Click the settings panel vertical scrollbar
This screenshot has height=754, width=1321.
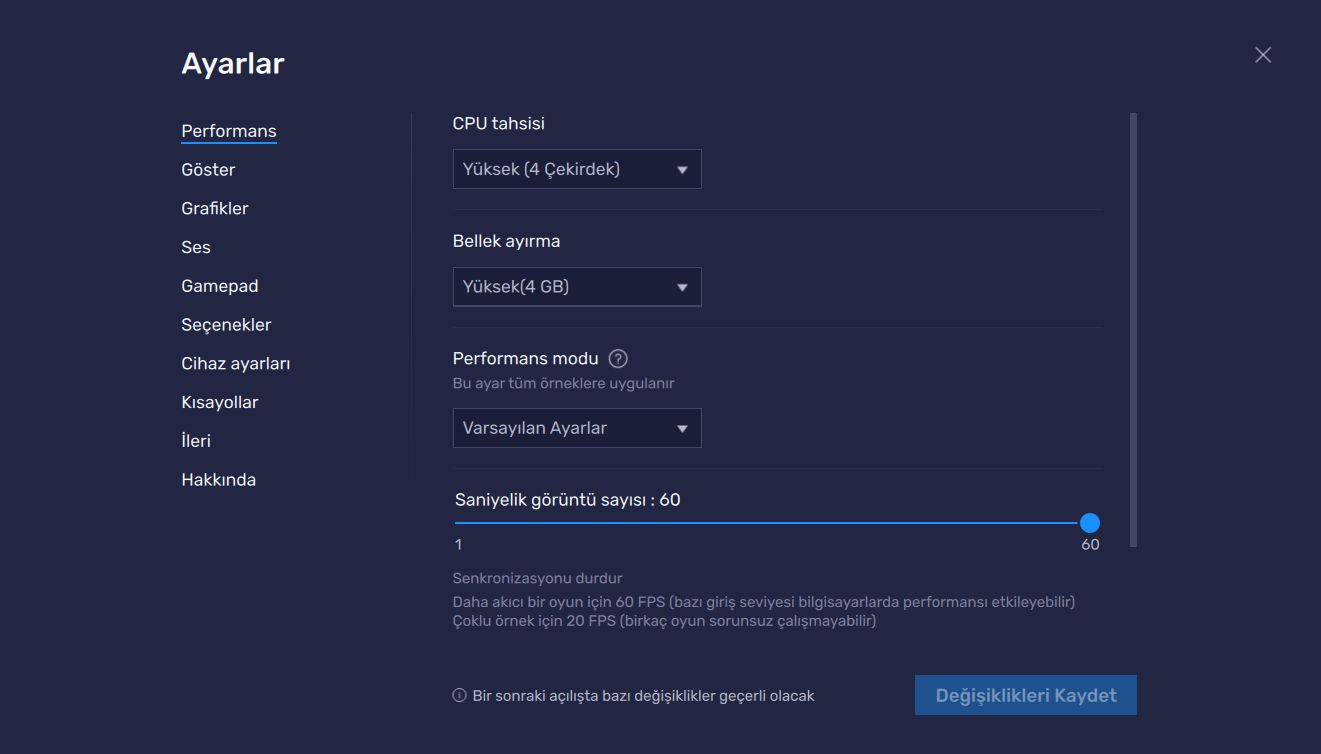tap(1133, 330)
